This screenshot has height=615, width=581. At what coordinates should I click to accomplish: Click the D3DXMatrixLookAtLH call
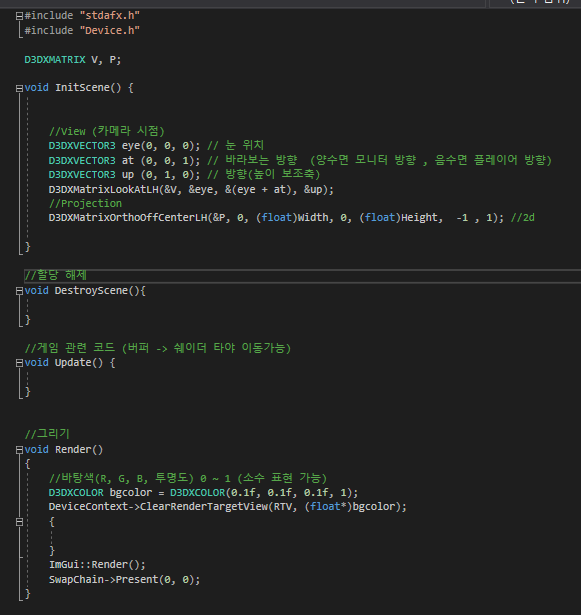(x=191, y=189)
